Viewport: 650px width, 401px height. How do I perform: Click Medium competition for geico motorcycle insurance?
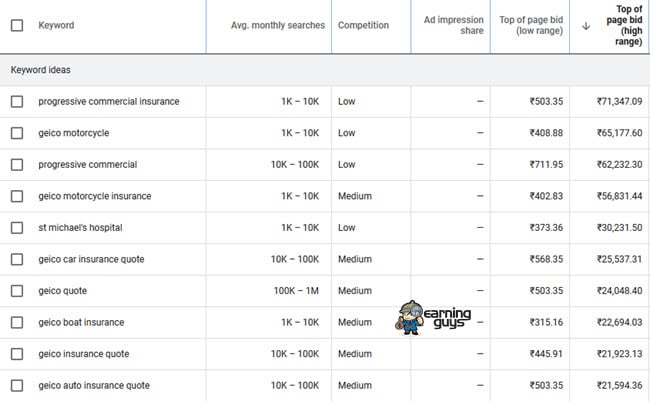[x=355, y=196]
